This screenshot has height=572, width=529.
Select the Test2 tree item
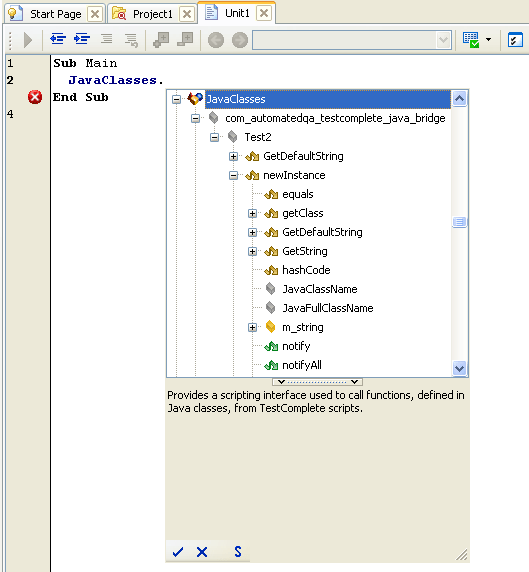(258, 137)
